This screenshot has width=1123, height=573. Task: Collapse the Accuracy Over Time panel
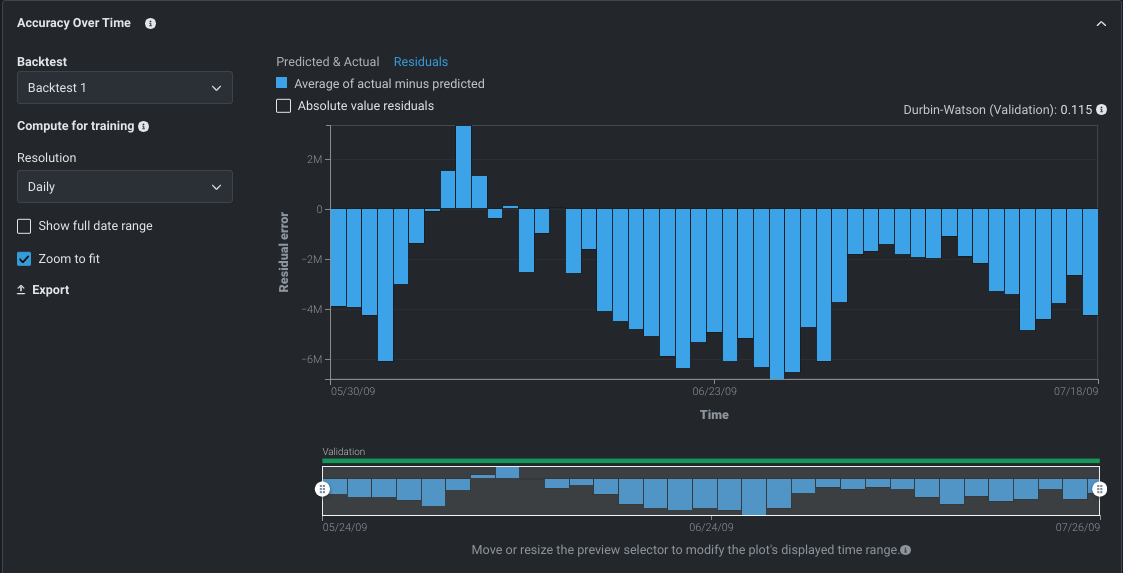click(1101, 23)
